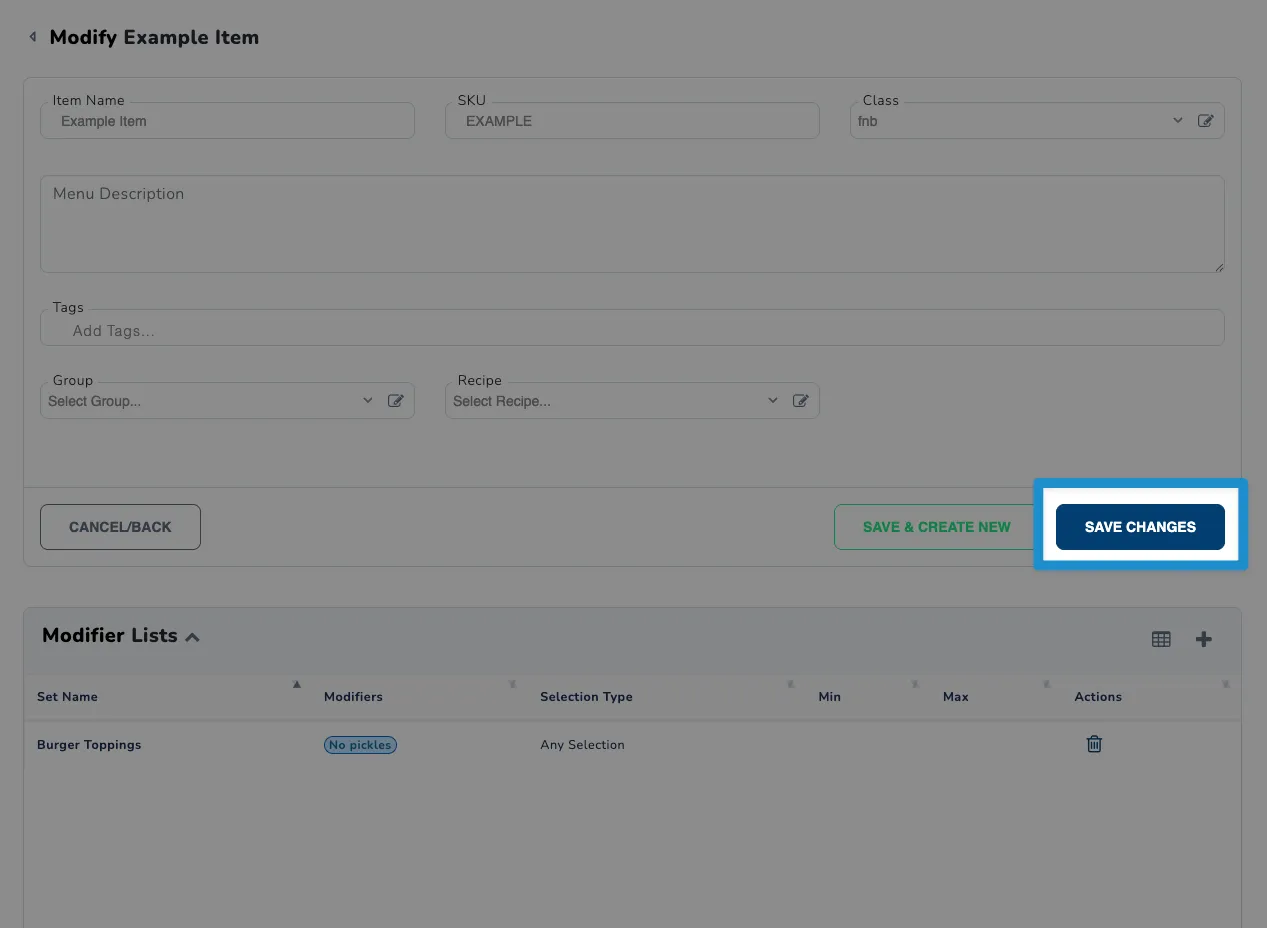The width and height of the screenshot is (1267, 928).
Task: Delete the Burger Toppings modifier list
Action: point(1094,744)
